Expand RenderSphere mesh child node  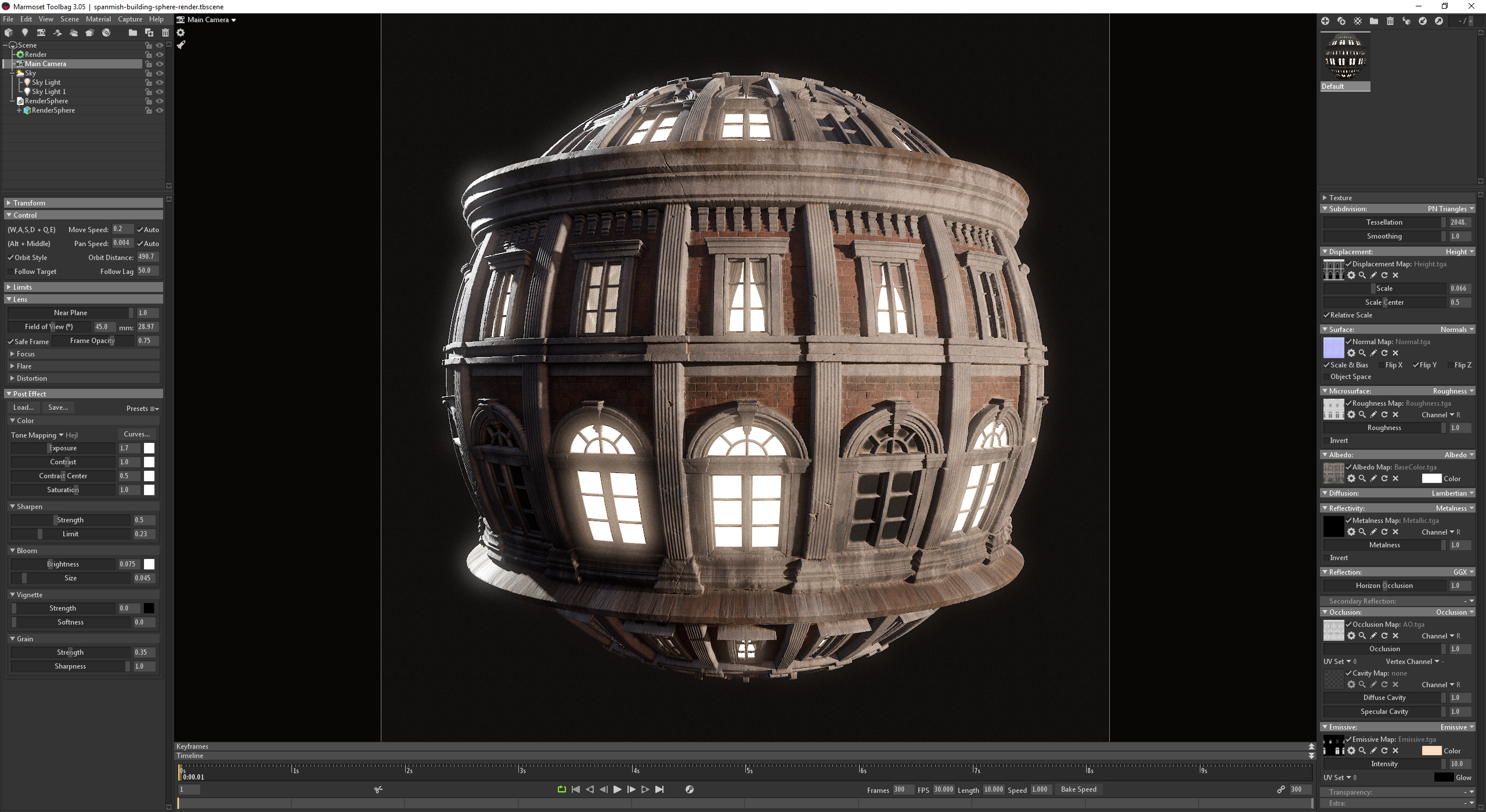tap(19, 110)
